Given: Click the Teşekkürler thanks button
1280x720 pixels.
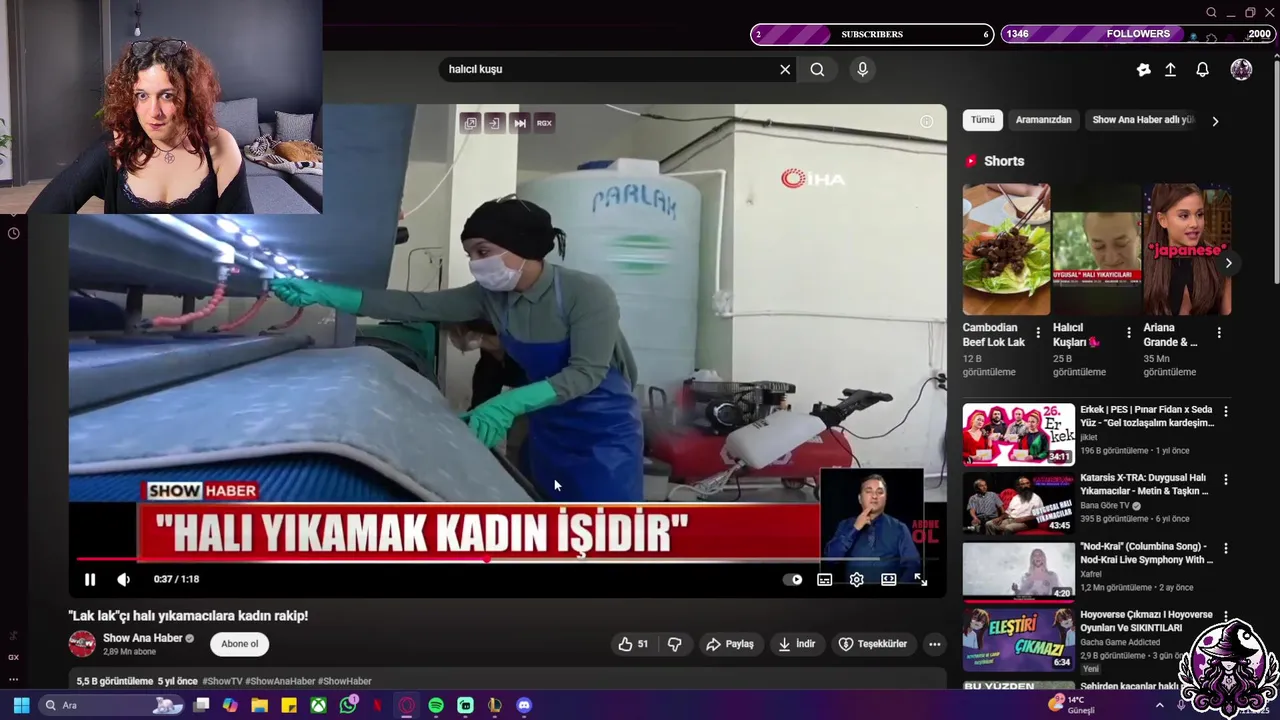Looking at the screenshot, I should pos(873,644).
